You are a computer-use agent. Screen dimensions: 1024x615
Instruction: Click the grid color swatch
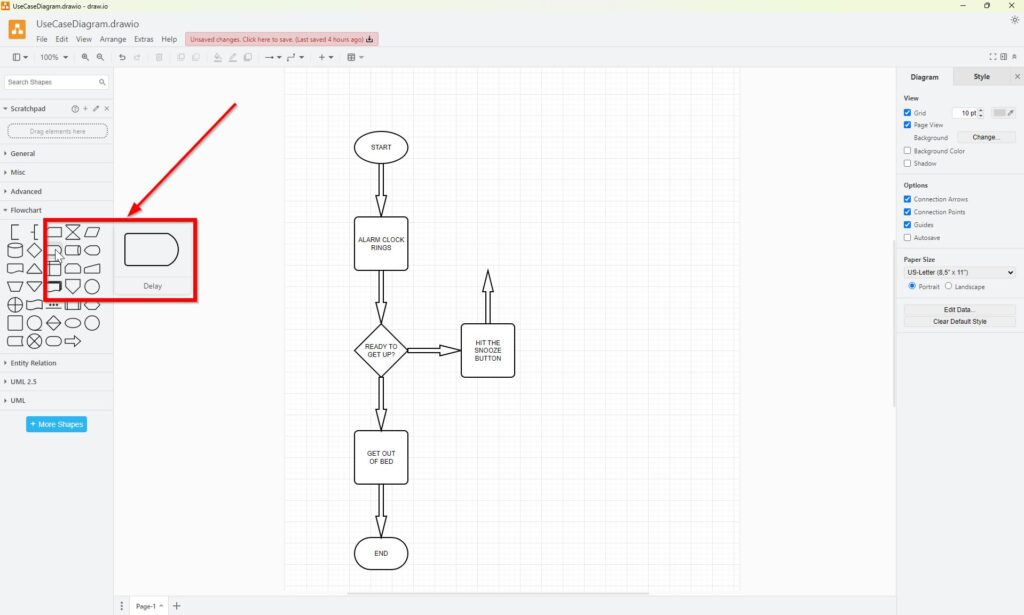pos(1000,113)
